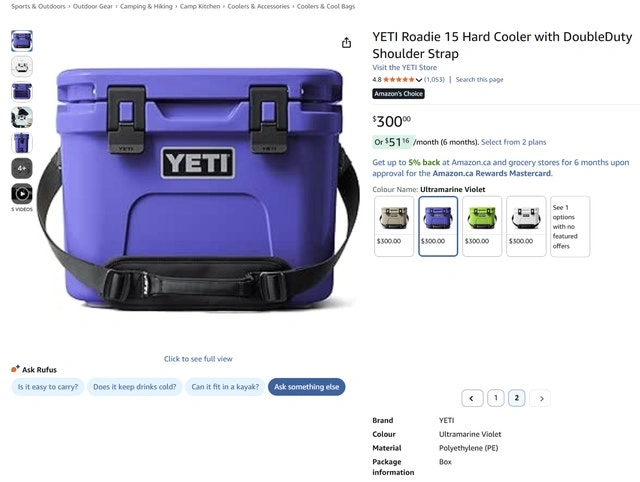The image size is (640, 482).
Task: Open Select from 2 plans link
Action: pyautogui.click(x=513, y=142)
